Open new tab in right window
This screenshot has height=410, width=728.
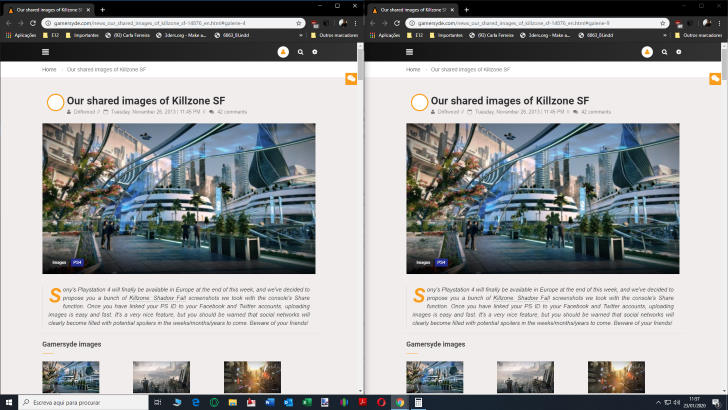point(467,9)
